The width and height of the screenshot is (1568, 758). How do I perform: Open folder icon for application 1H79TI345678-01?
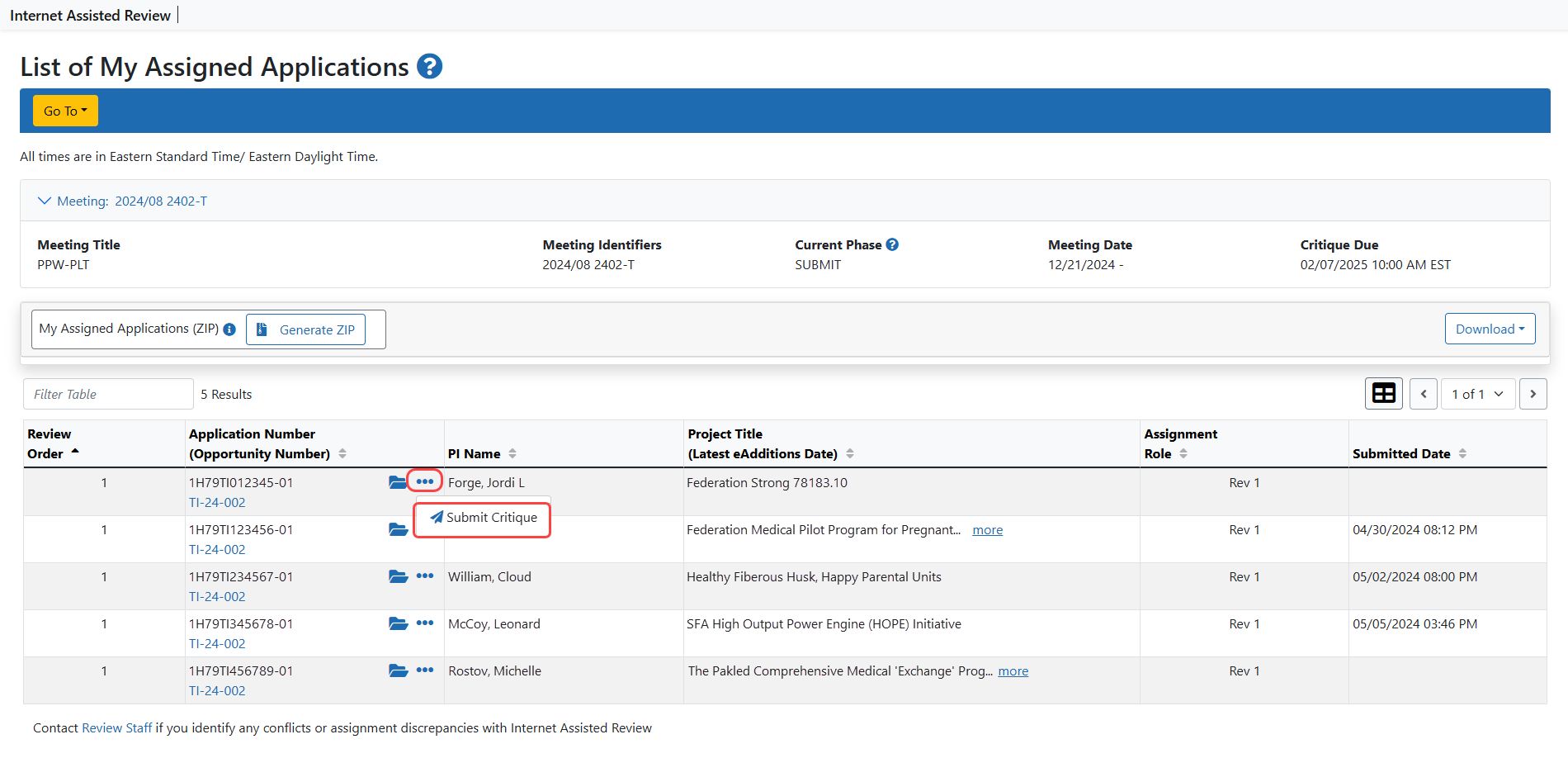[x=398, y=623]
